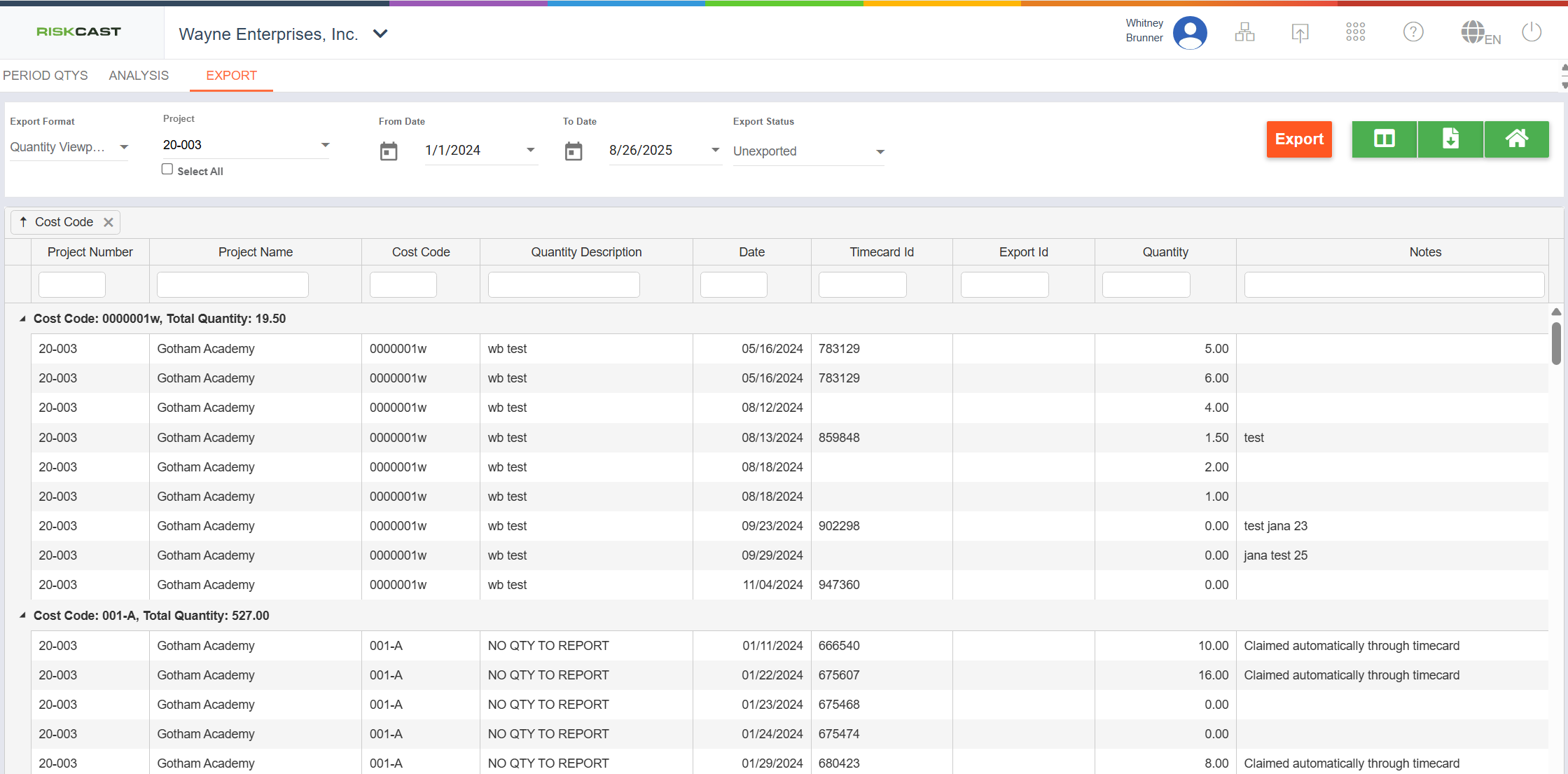This screenshot has width=1568, height=774.
Task: Open the From Date calendar picker
Action: 389,151
